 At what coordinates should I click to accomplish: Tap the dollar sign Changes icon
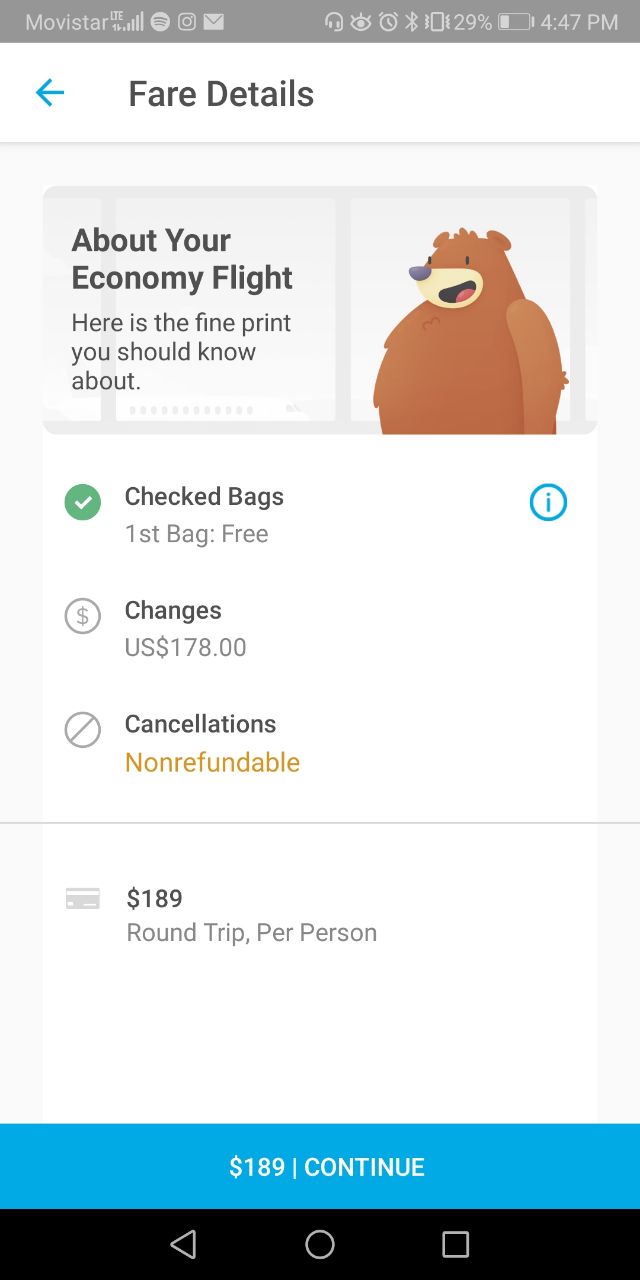pos(83,616)
